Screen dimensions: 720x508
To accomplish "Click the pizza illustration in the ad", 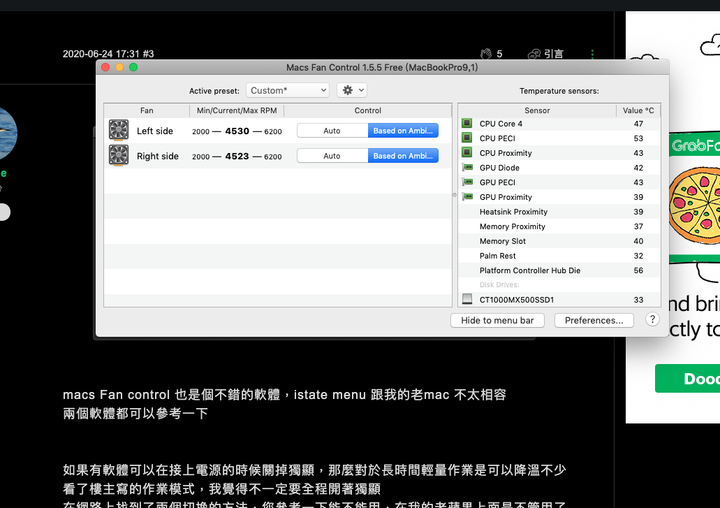I will pos(694,205).
